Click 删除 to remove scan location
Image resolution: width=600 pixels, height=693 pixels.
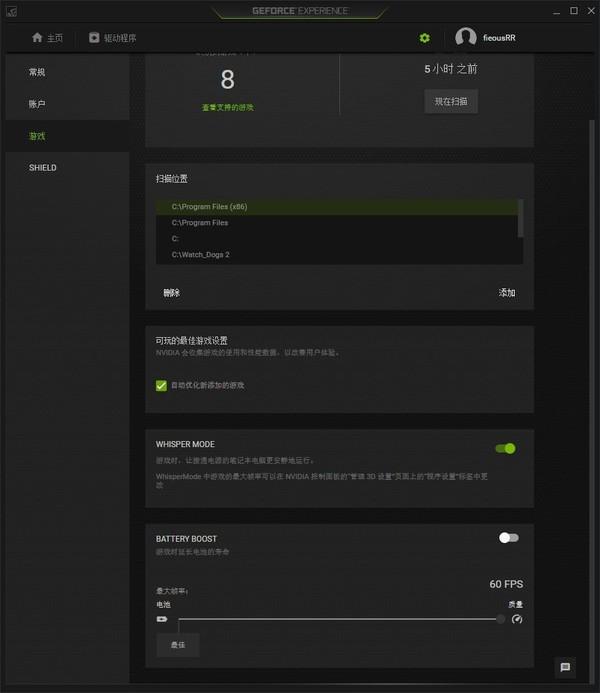point(171,293)
